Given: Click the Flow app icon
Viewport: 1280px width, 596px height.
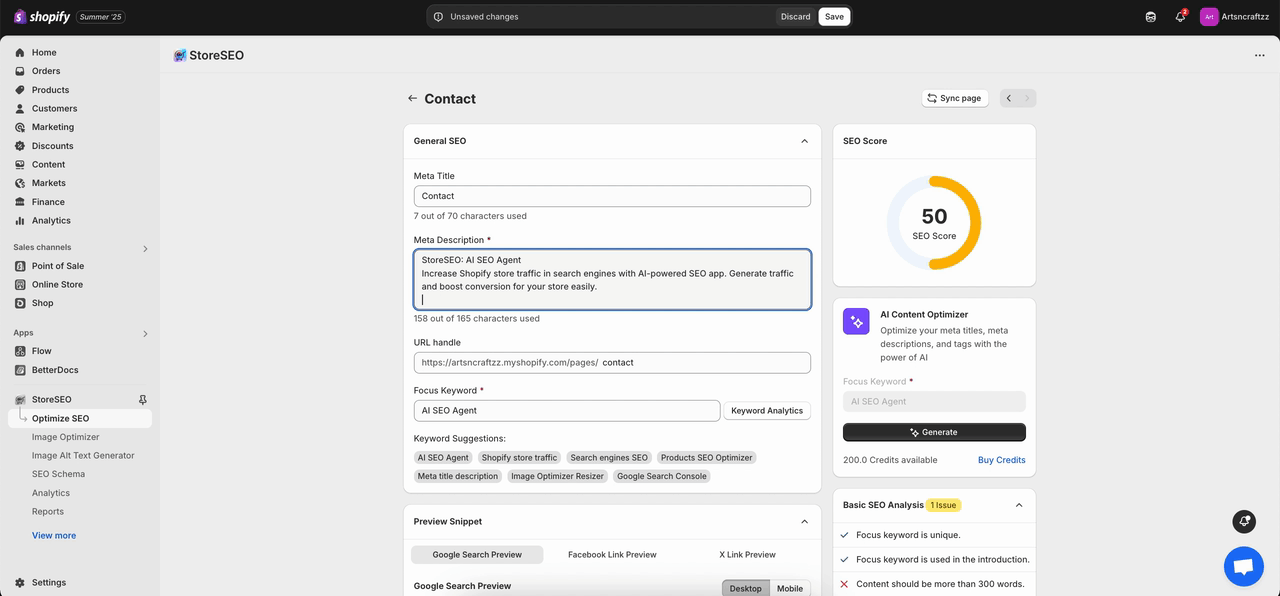Looking at the screenshot, I should [20, 351].
